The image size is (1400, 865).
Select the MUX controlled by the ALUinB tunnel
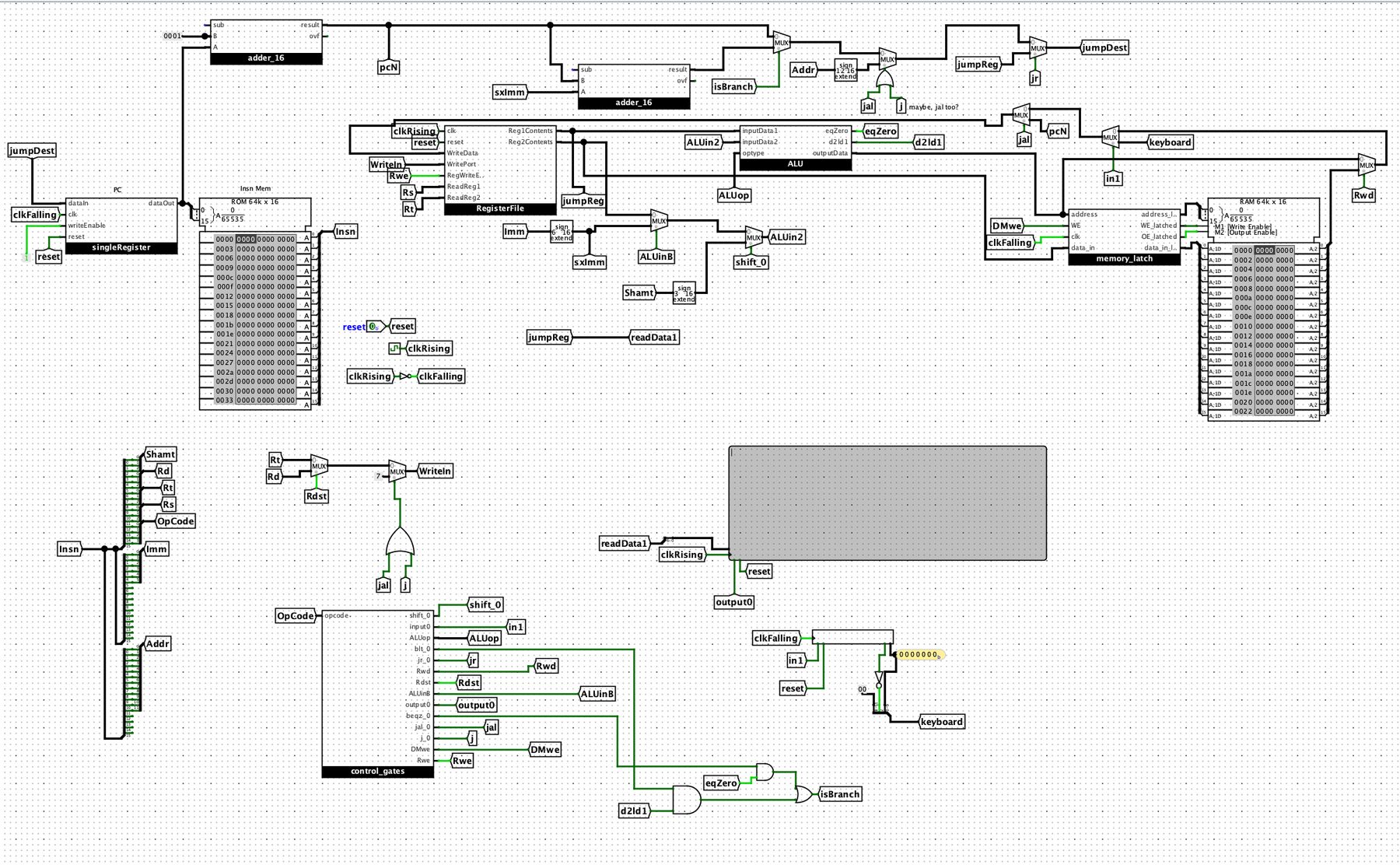[x=660, y=221]
